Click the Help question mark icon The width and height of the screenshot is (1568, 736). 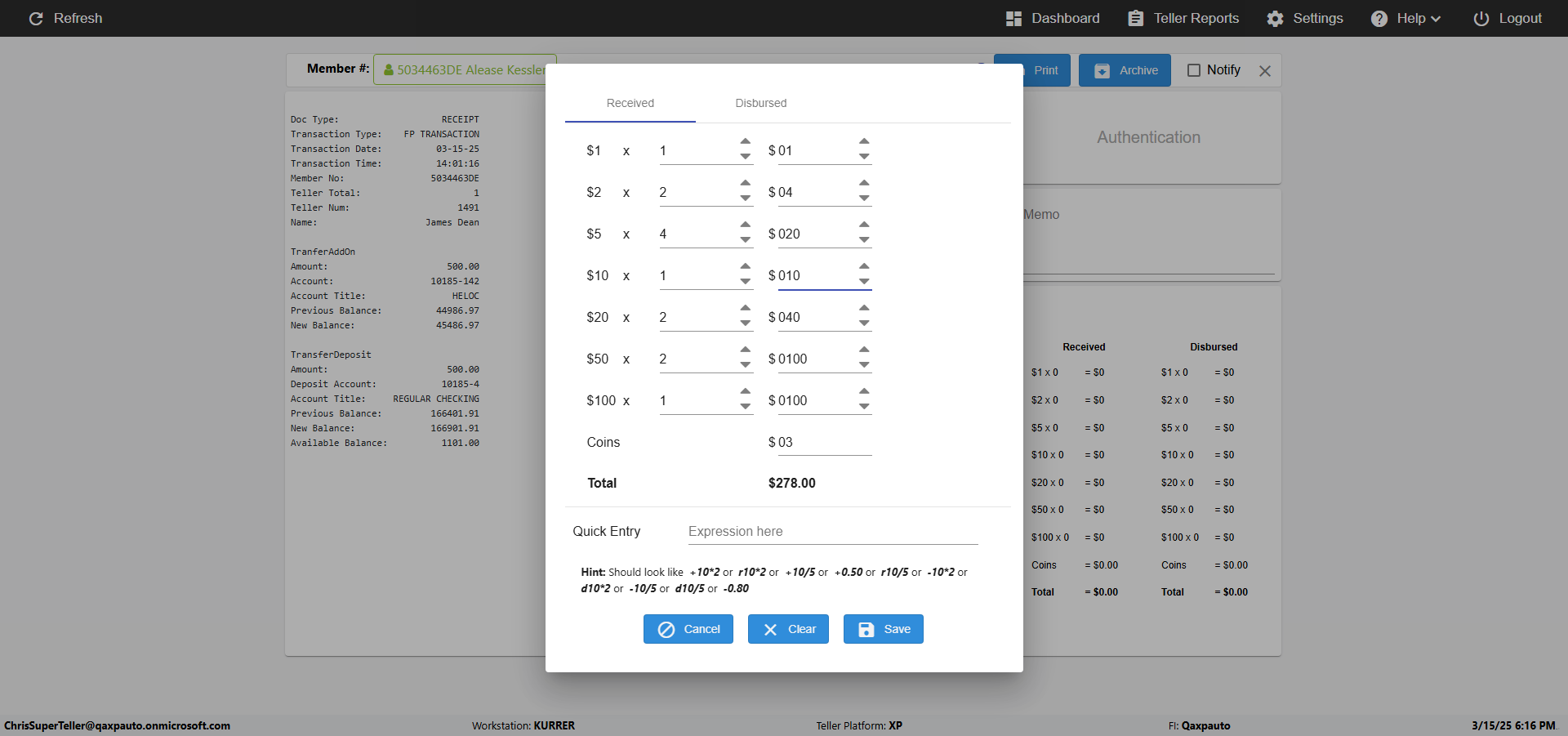pos(1379,18)
